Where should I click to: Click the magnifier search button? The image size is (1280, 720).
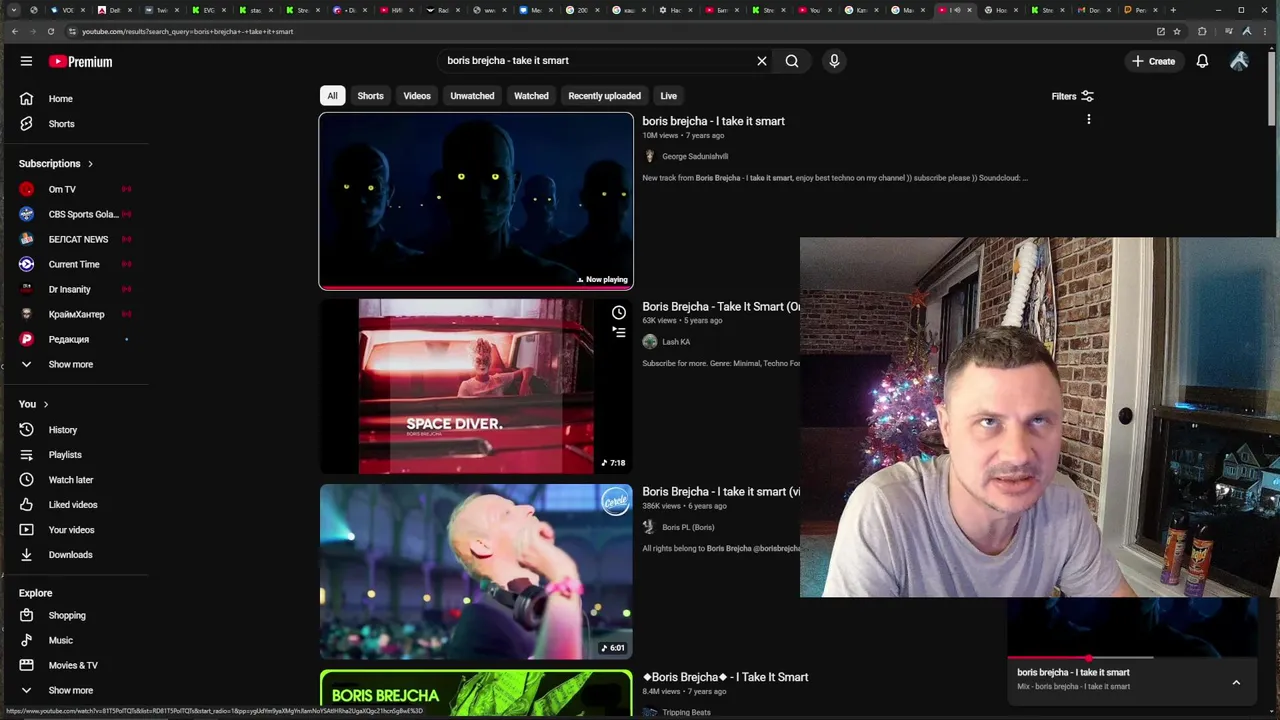click(792, 61)
